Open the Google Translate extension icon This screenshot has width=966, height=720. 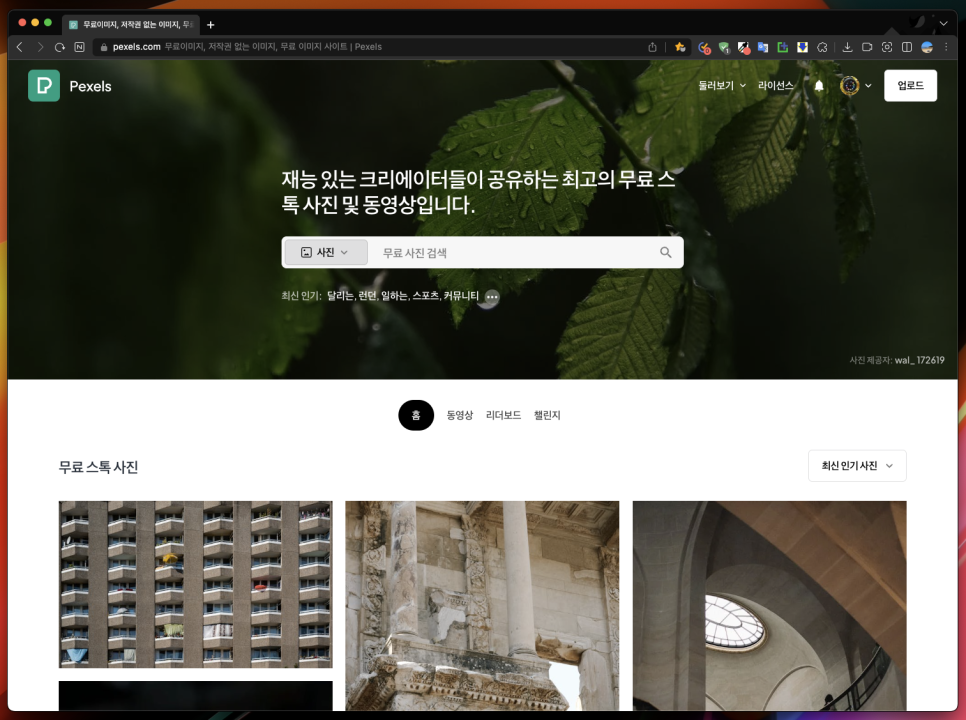point(763,47)
